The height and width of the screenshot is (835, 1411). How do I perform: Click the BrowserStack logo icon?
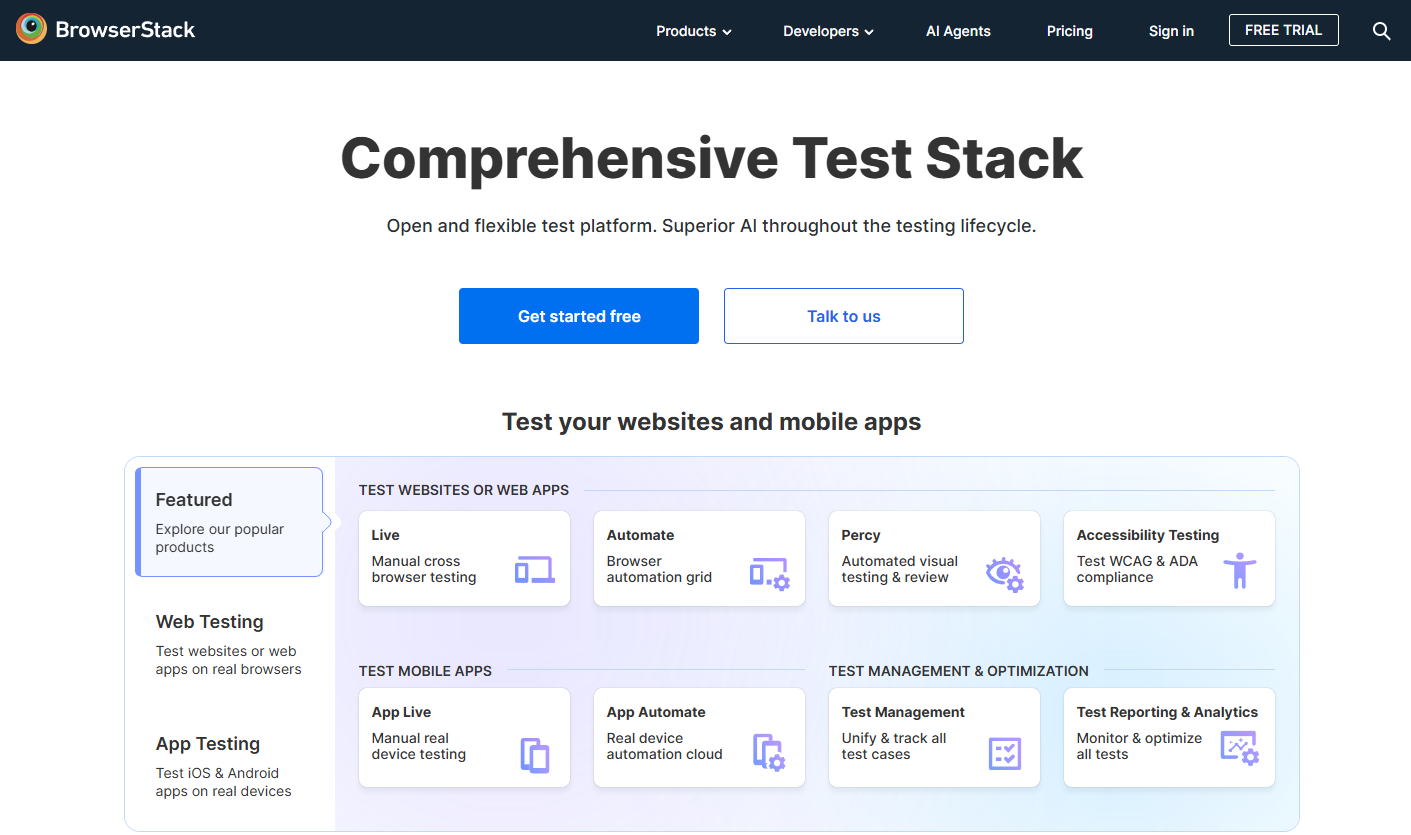point(32,30)
